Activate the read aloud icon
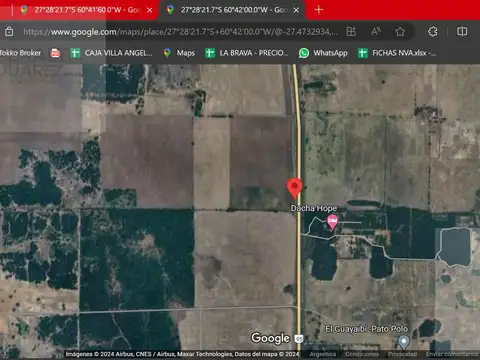480x360 pixels. pyautogui.click(x=376, y=32)
